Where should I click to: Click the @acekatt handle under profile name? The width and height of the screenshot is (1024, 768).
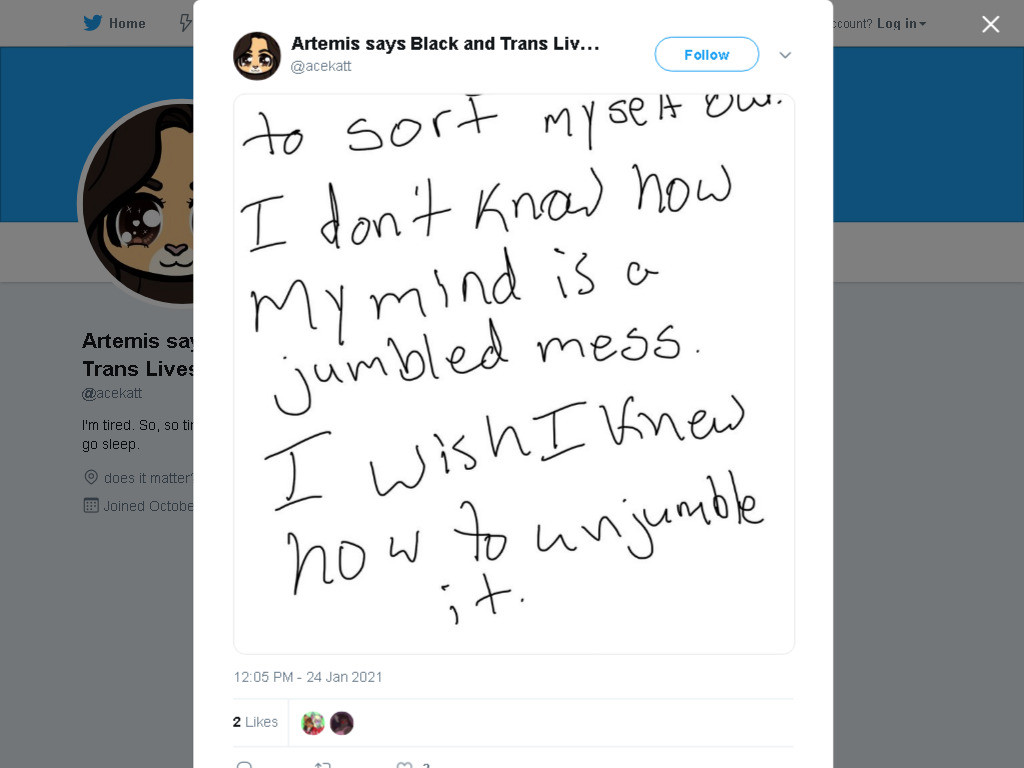tap(112, 393)
